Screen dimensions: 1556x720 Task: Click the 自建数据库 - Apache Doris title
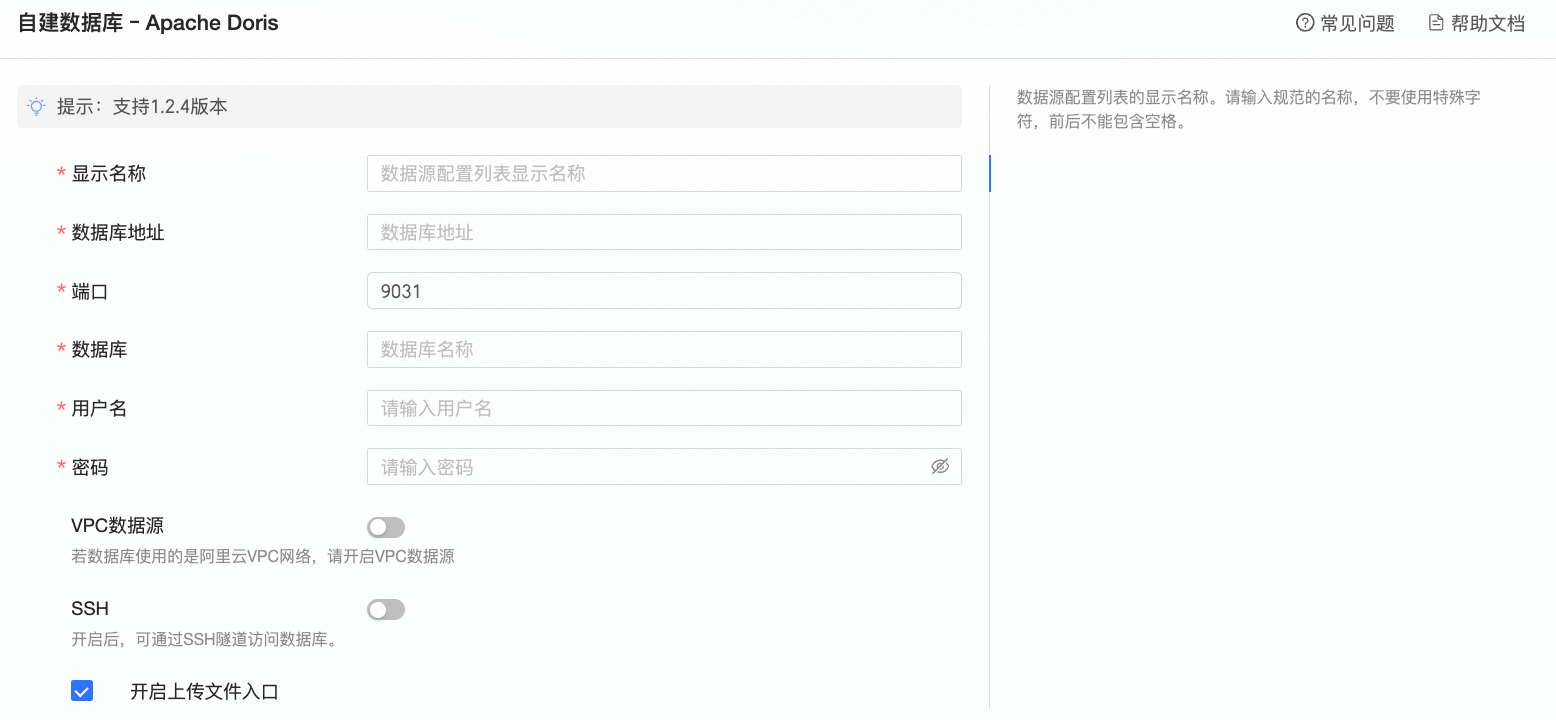click(148, 23)
